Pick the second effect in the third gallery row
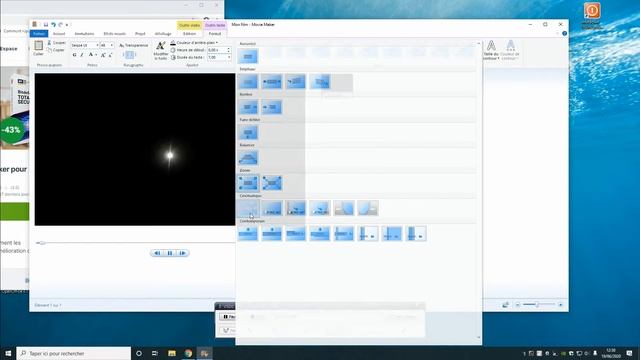 272,107
